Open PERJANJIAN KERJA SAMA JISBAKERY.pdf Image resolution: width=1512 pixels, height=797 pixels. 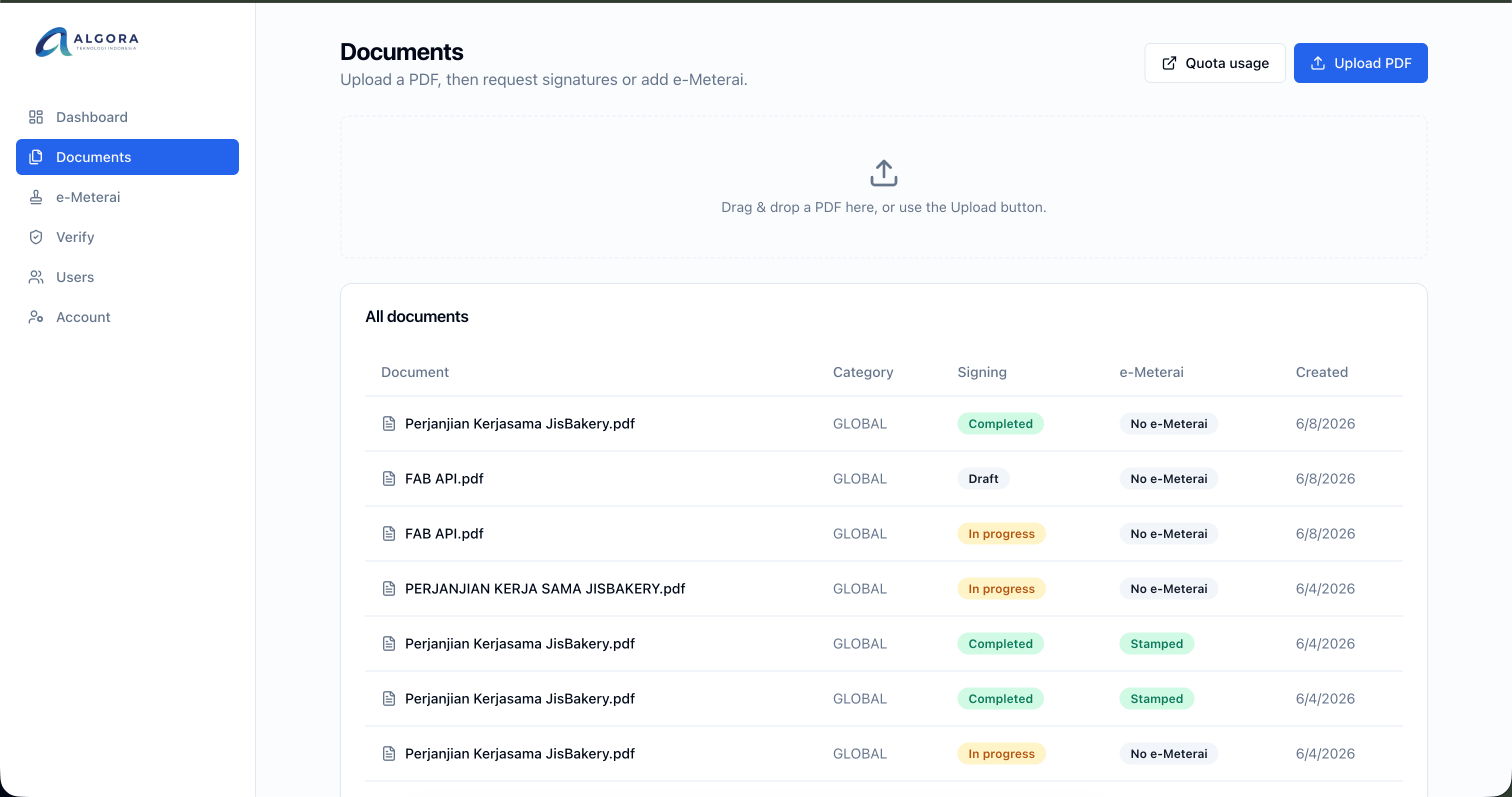(544, 588)
